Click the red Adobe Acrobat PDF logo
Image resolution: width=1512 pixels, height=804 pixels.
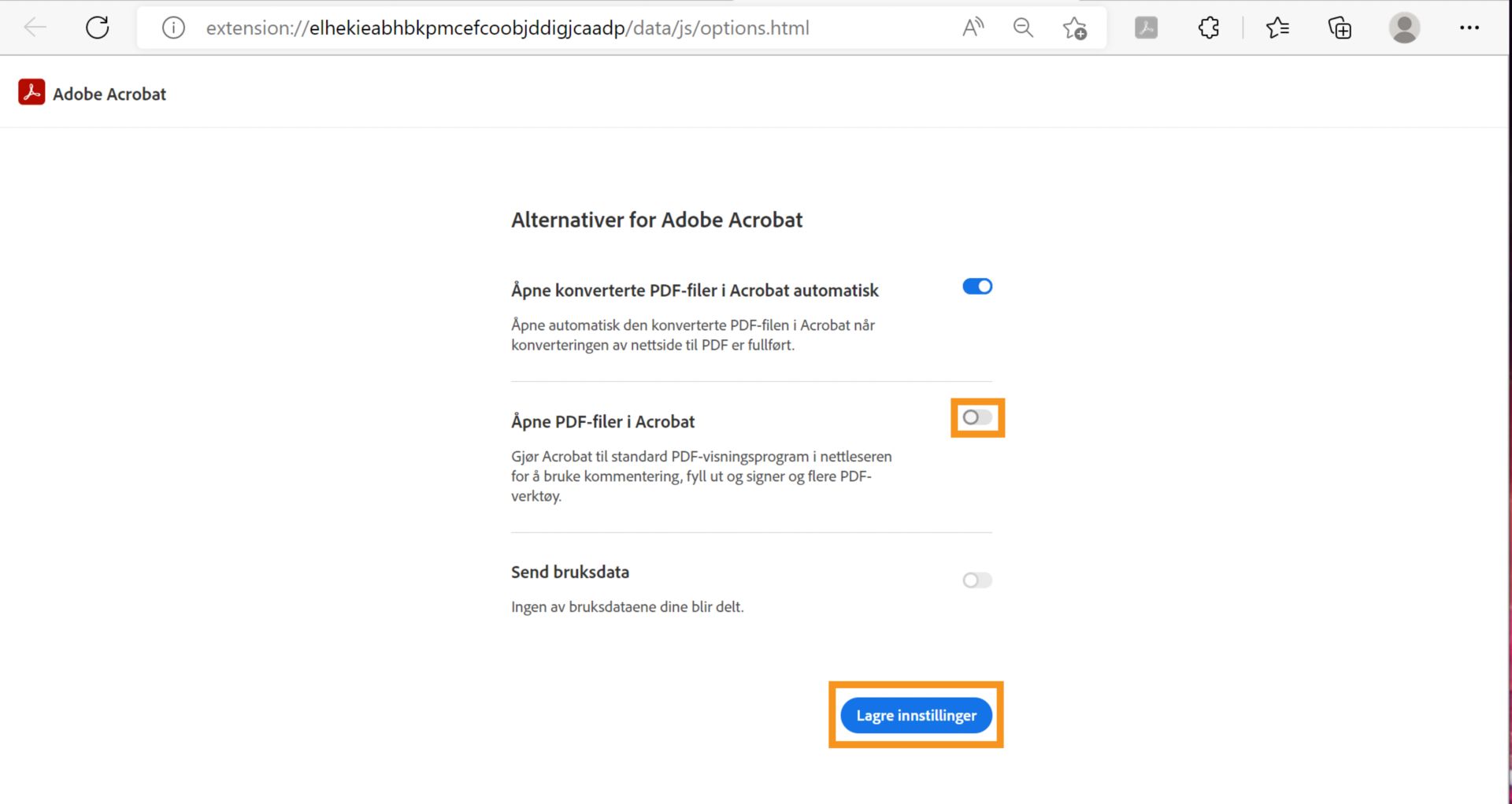[x=30, y=91]
